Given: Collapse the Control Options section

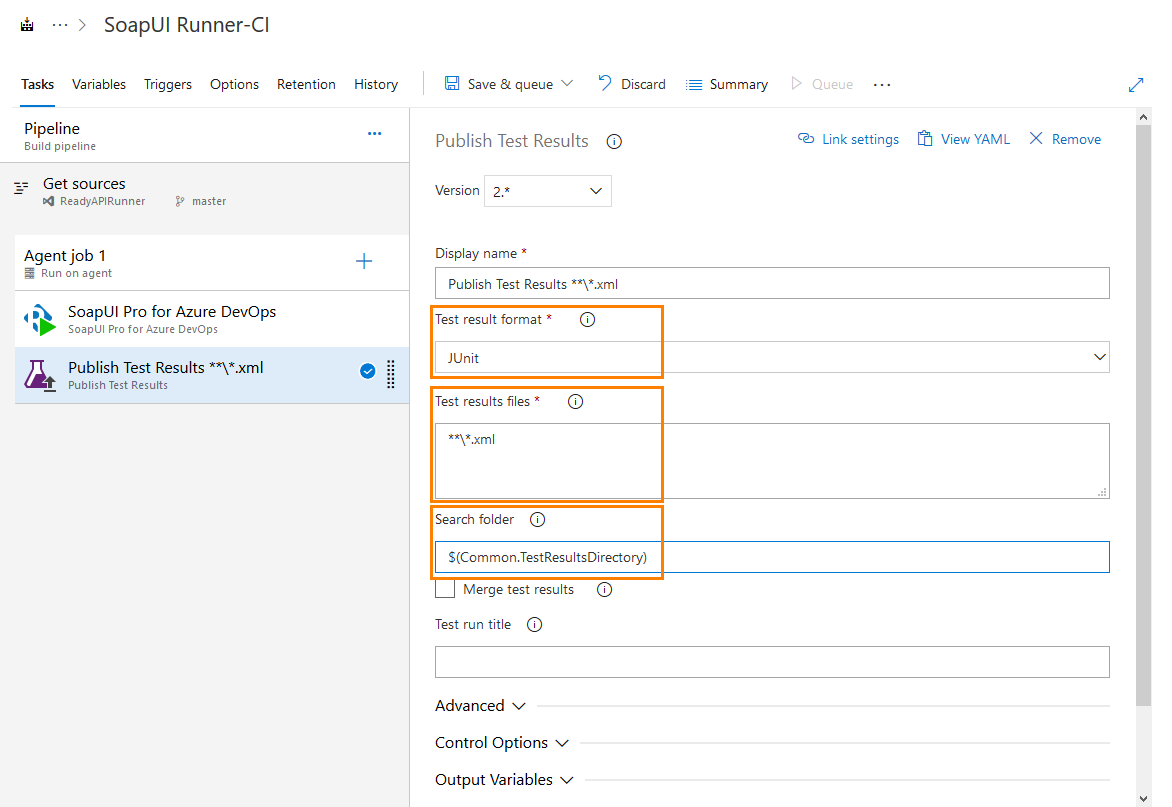Looking at the screenshot, I should point(502,742).
